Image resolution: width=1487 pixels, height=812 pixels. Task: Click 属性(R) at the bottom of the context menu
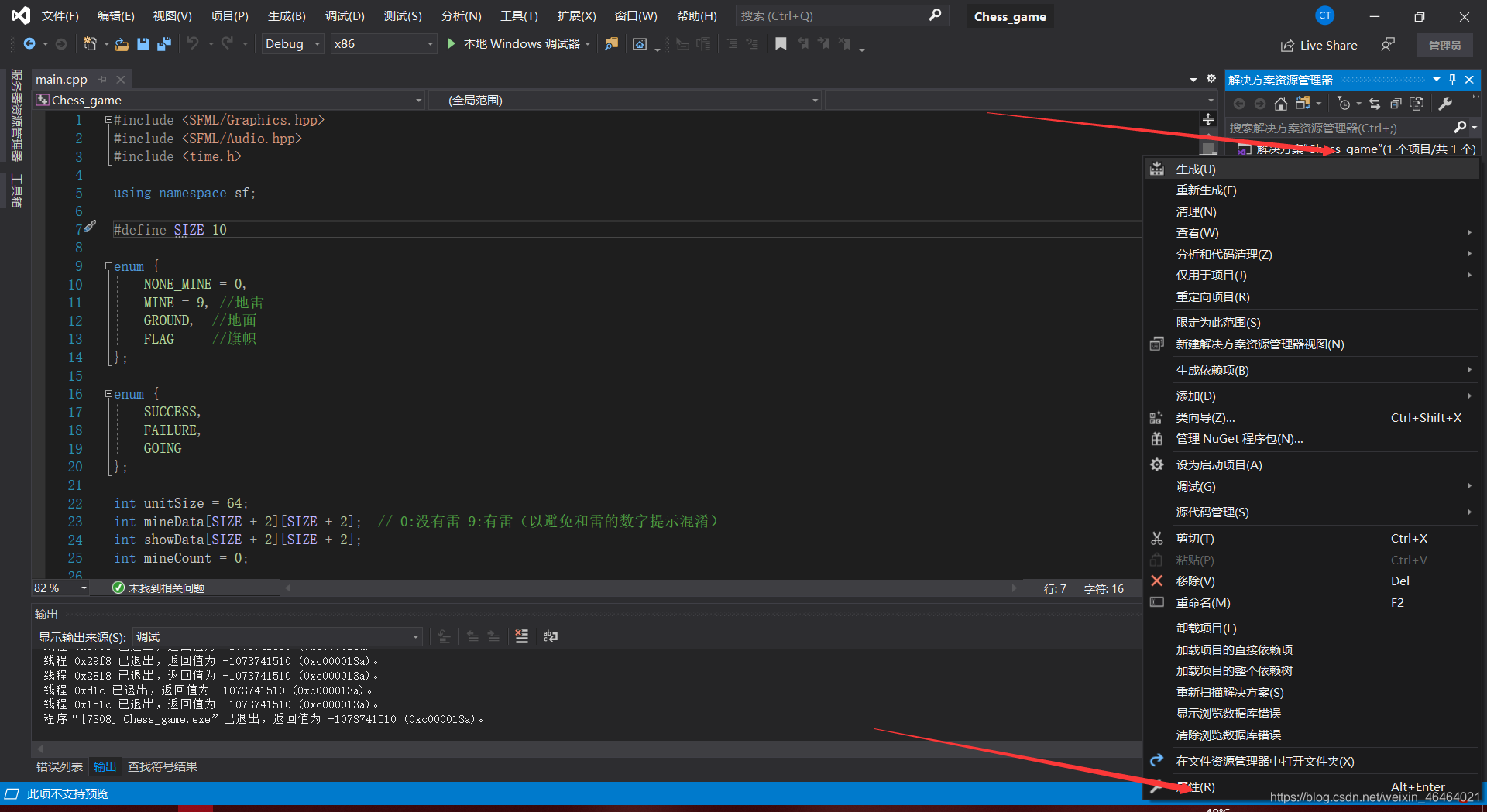(1313, 787)
